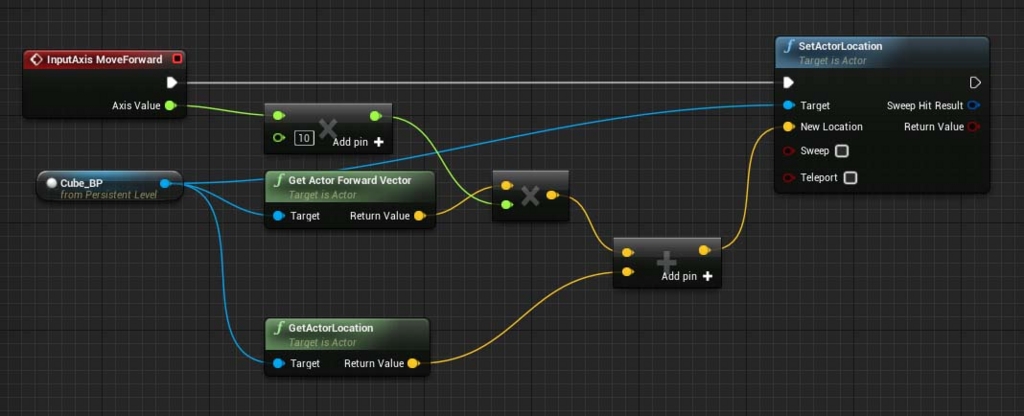1024x416 pixels.
Task: Click the exec output pin of SetActorLocation
Action: click(x=975, y=82)
